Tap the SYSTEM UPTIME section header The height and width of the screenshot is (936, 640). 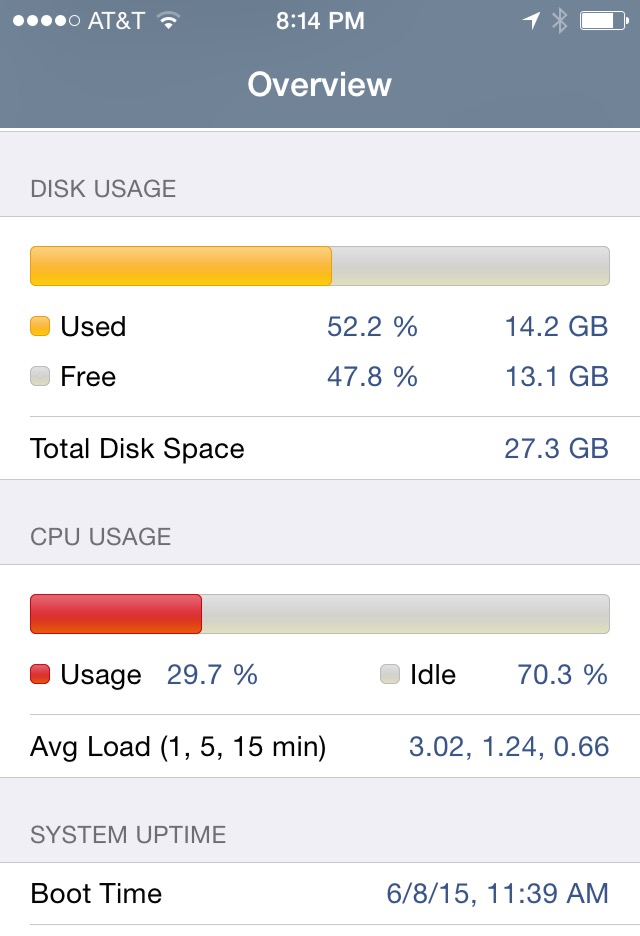coord(128,835)
